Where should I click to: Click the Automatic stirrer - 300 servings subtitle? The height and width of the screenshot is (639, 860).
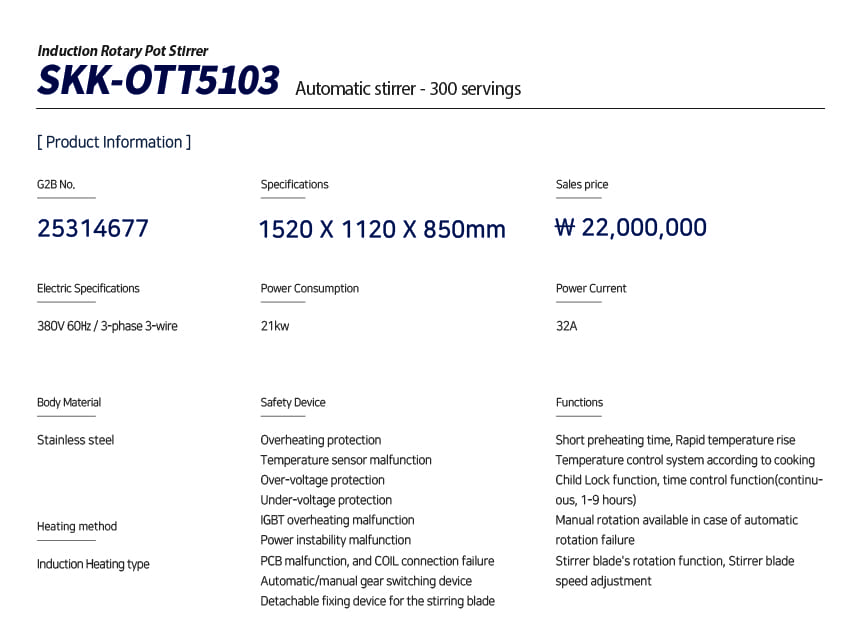(408, 89)
